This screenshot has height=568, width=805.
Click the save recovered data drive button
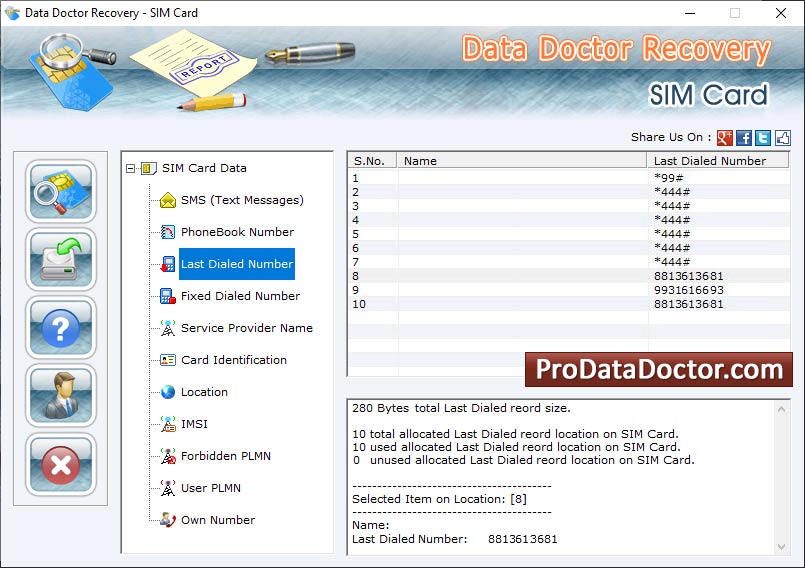(61, 259)
